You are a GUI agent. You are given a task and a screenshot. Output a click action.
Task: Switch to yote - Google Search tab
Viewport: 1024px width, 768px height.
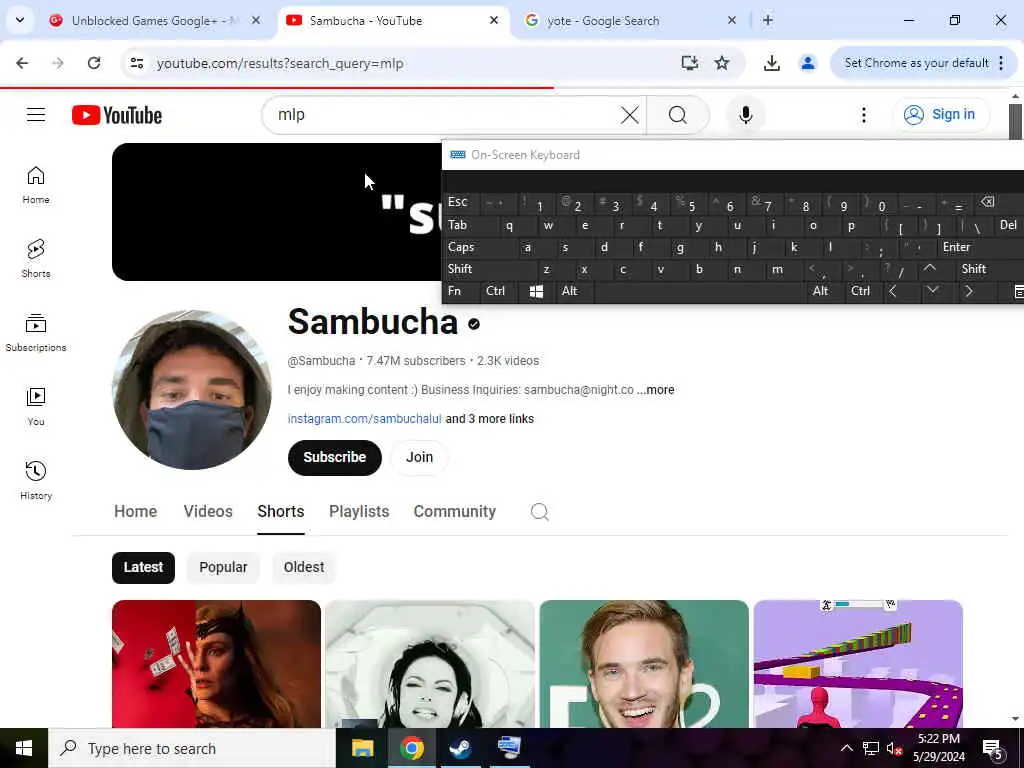tap(632, 21)
